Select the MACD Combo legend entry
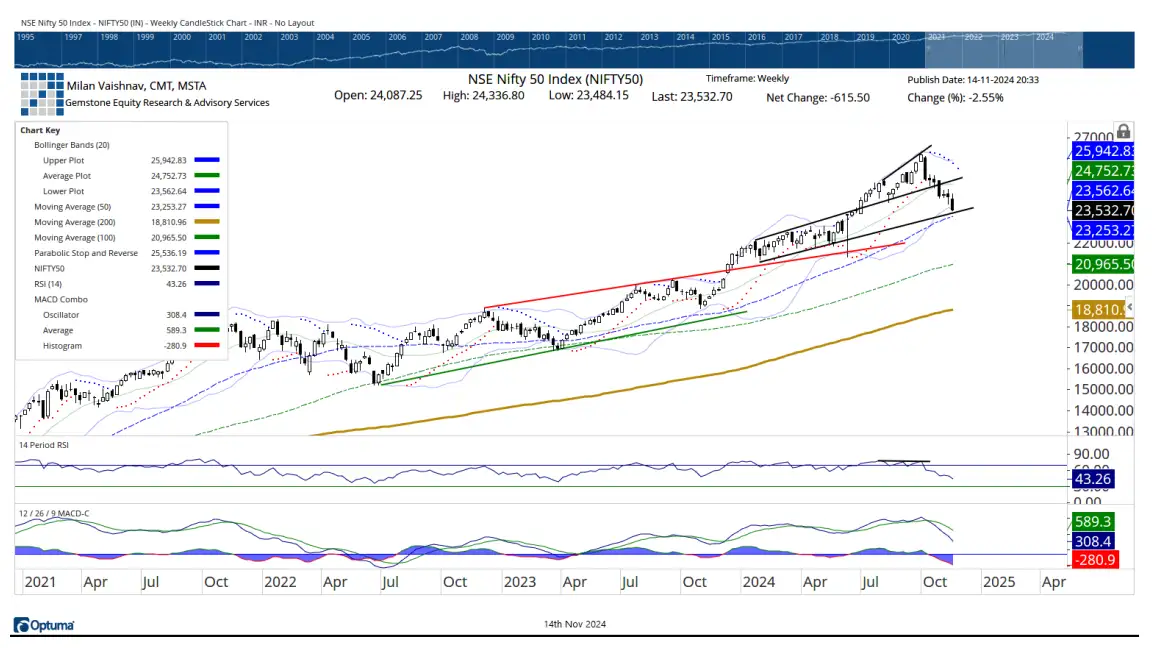 tap(61, 299)
